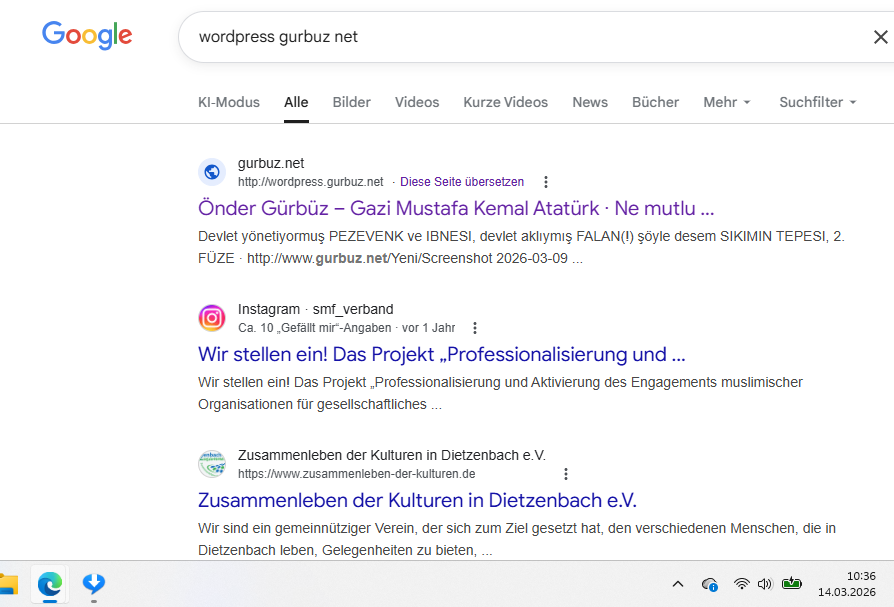Open the Önder Gürbüz result link
This screenshot has width=894, height=607.
(x=456, y=209)
